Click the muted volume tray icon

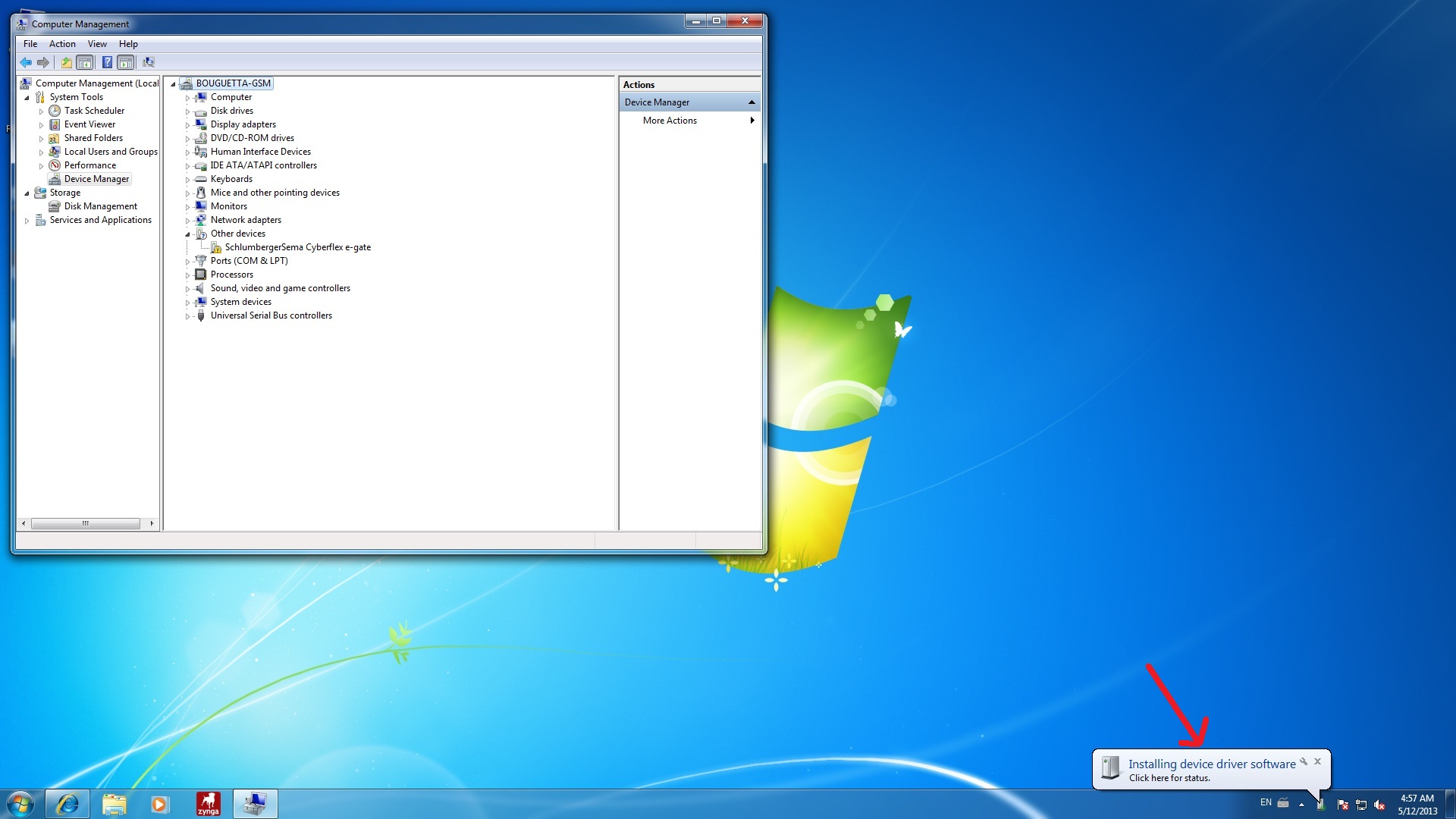[x=1379, y=805]
